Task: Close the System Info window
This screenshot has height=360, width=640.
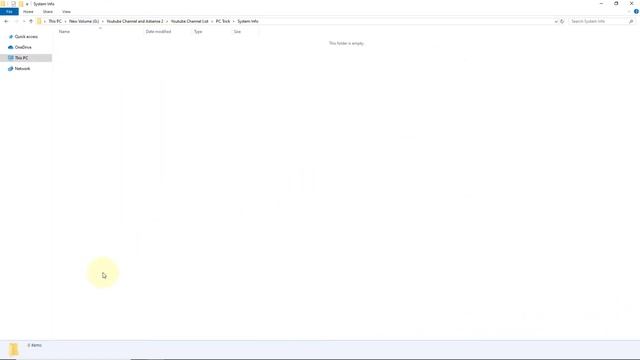Action: [x=631, y=4]
